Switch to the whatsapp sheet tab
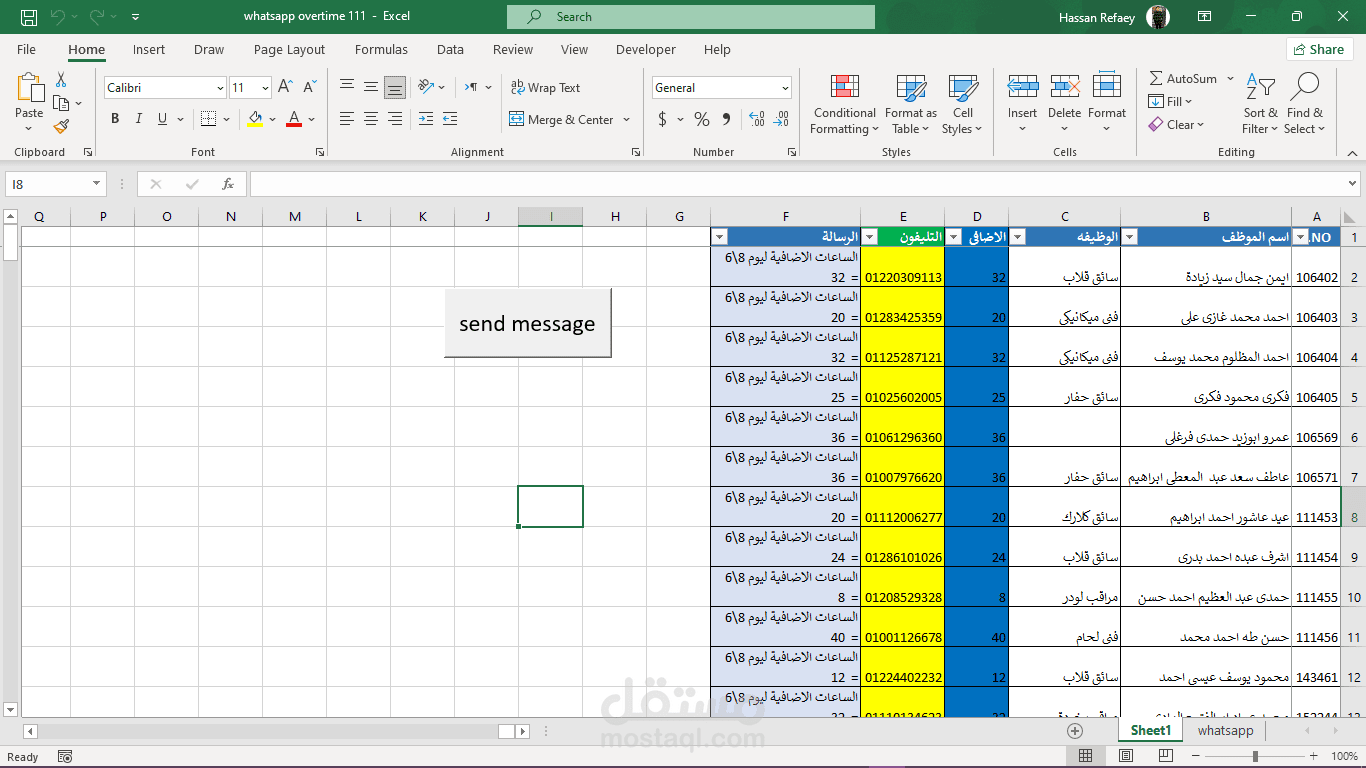1366x768 pixels. 1225,731
